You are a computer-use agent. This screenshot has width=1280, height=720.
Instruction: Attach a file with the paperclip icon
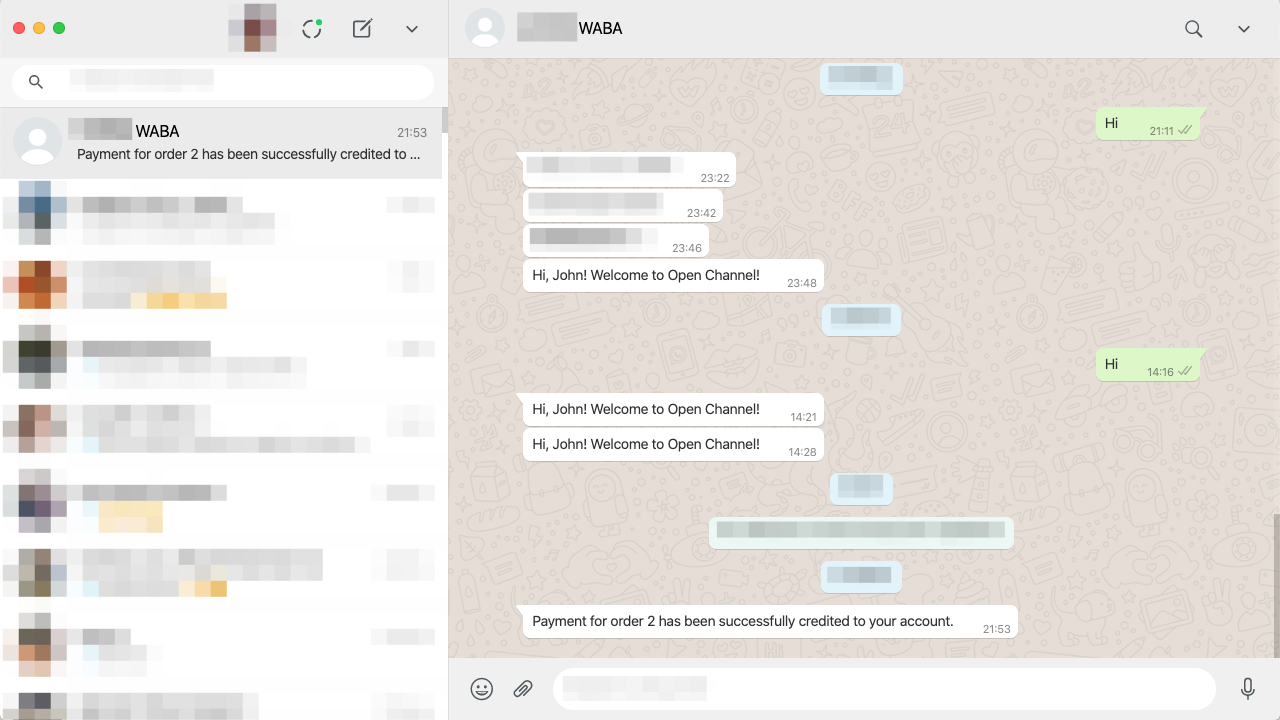click(x=523, y=689)
